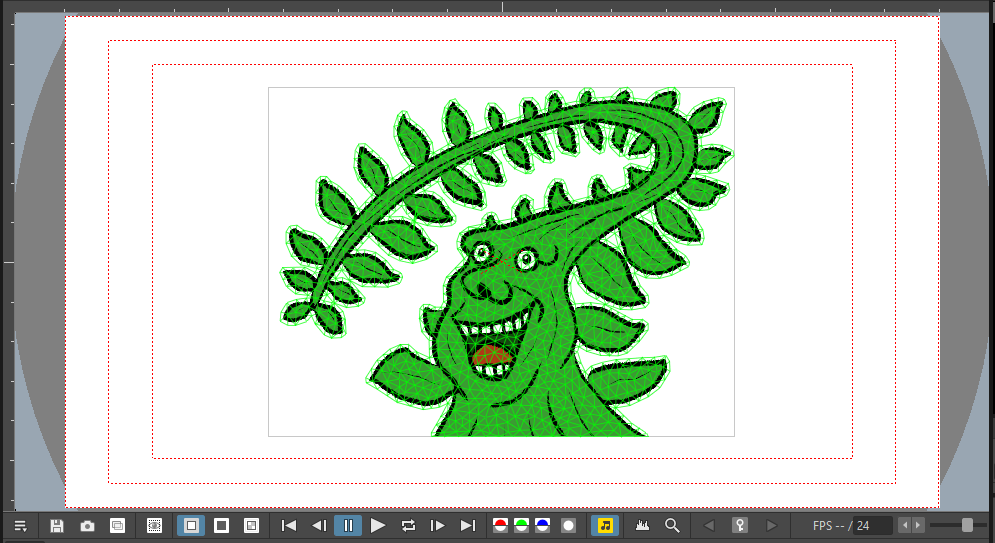Image resolution: width=995 pixels, height=543 pixels.
Task: Open the histogram icon
Action: click(x=643, y=526)
